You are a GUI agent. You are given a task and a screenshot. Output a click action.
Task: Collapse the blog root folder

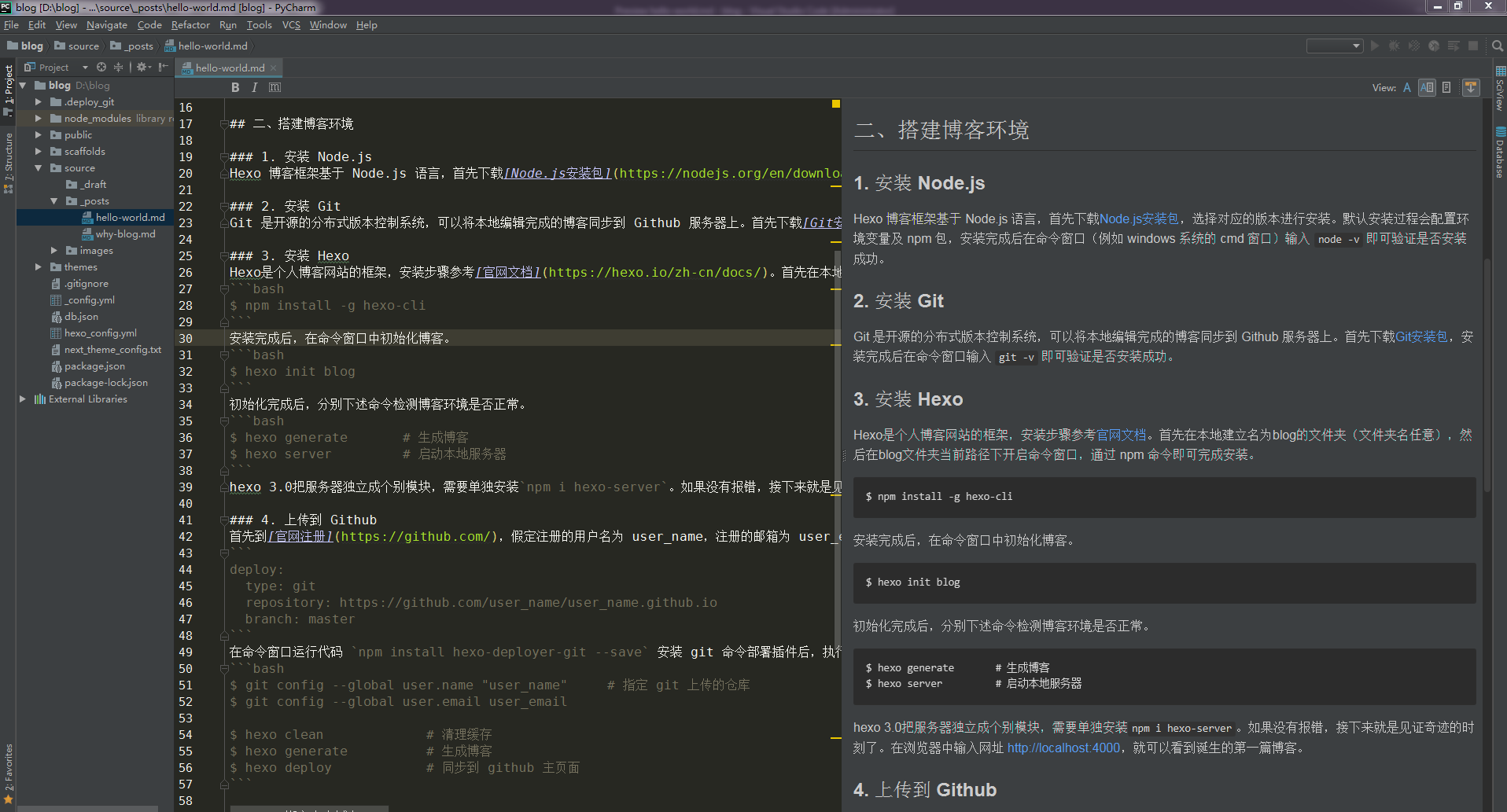[23, 85]
